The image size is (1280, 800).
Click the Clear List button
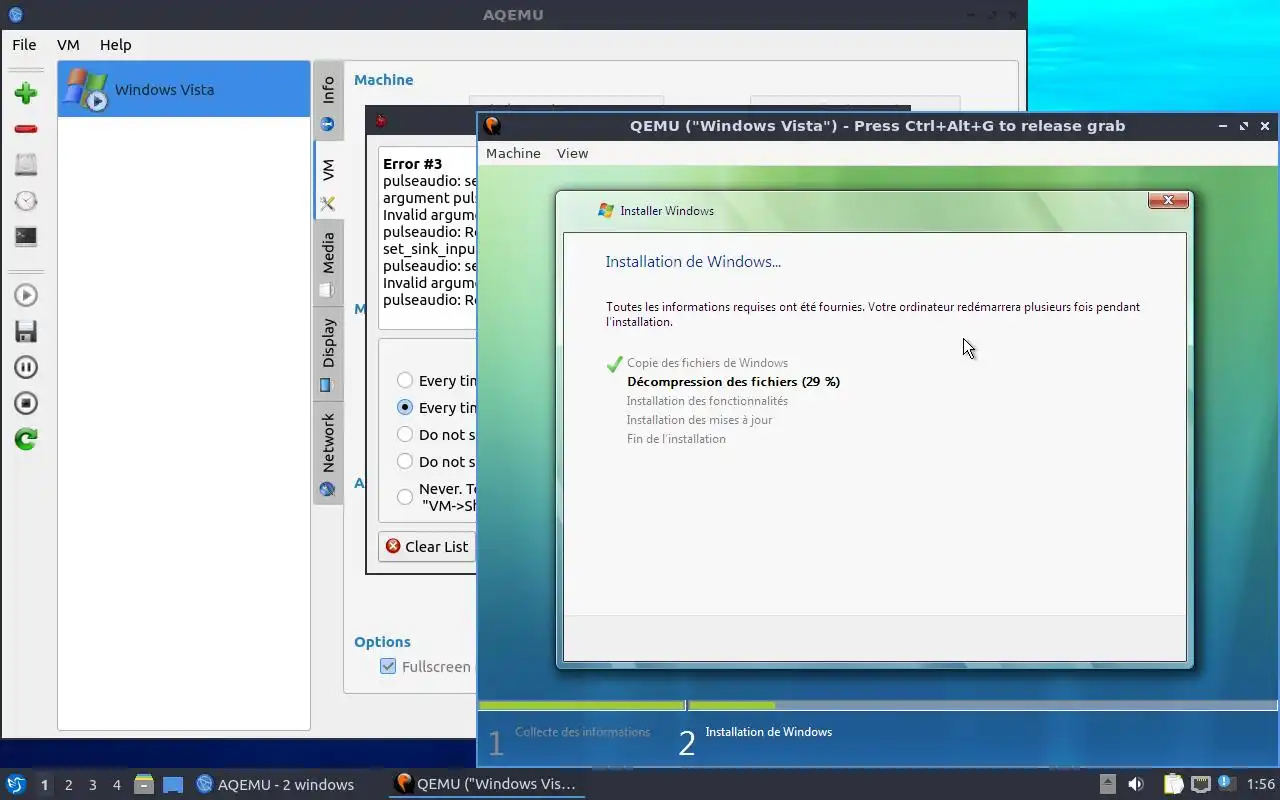[427, 546]
